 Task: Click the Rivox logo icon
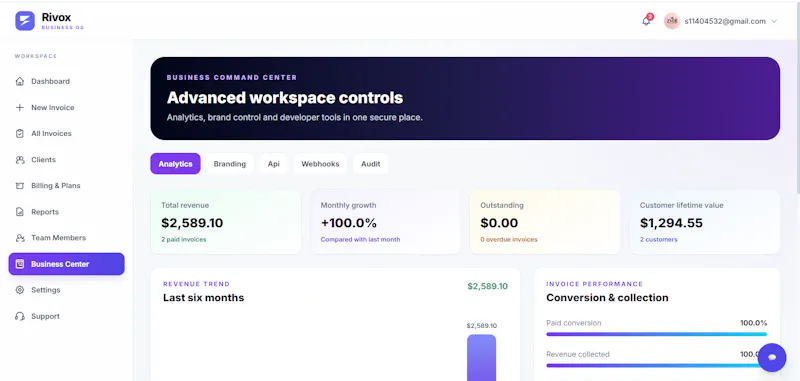tap(24, 21)
